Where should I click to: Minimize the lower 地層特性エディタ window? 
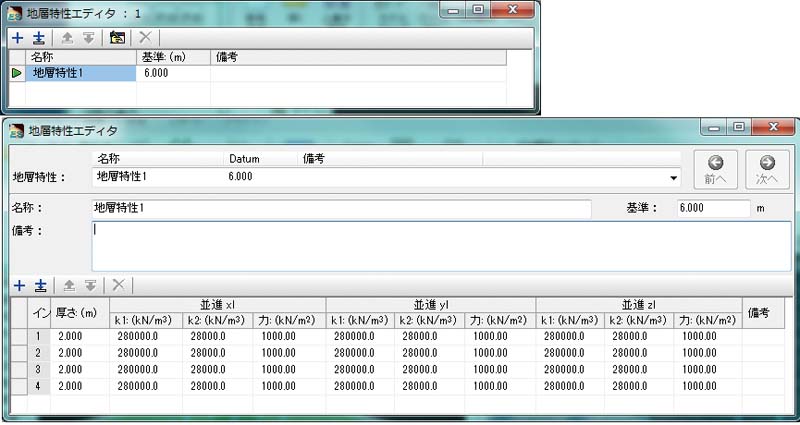pyautogui.click(x=714, y=127)
